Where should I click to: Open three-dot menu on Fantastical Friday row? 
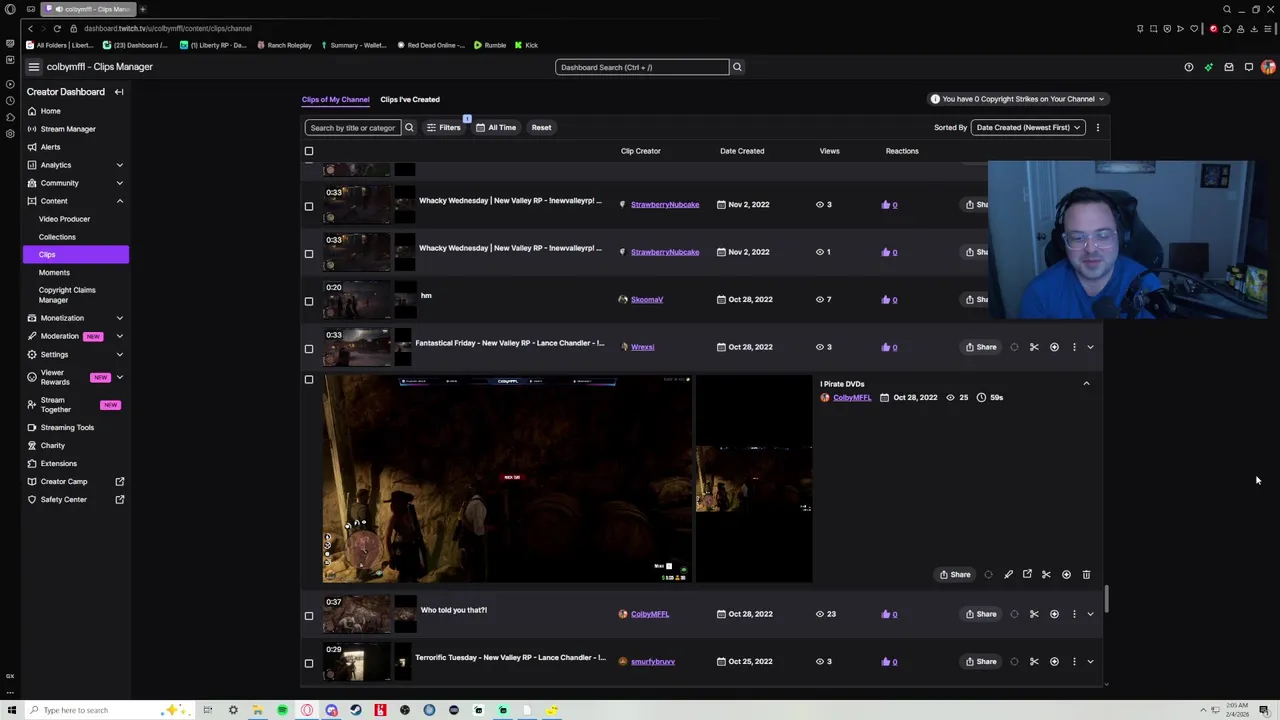point(1074,347)
